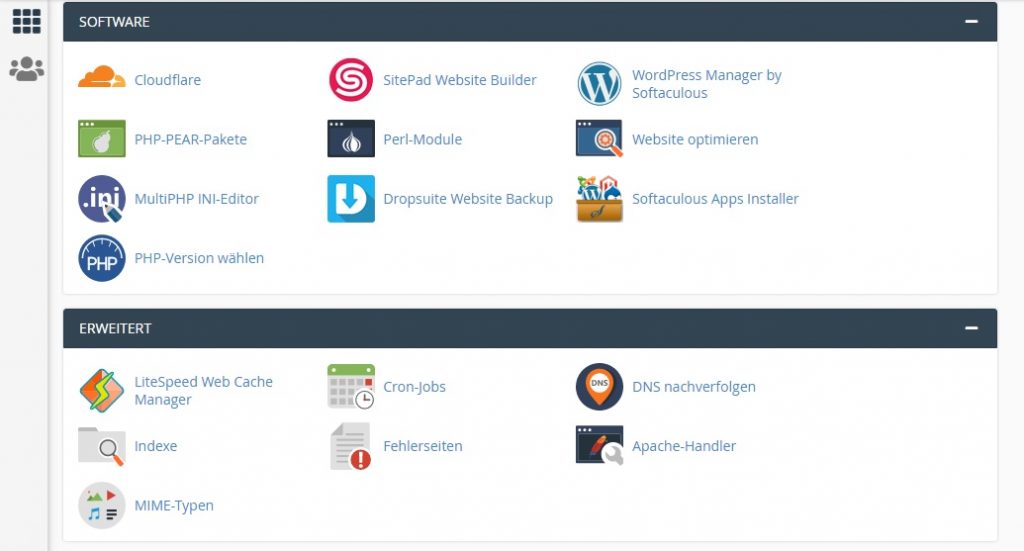1024x551 pixels.
Task: Open LiteSpeed Web Cache Manager icon
Action: point(101,391)
